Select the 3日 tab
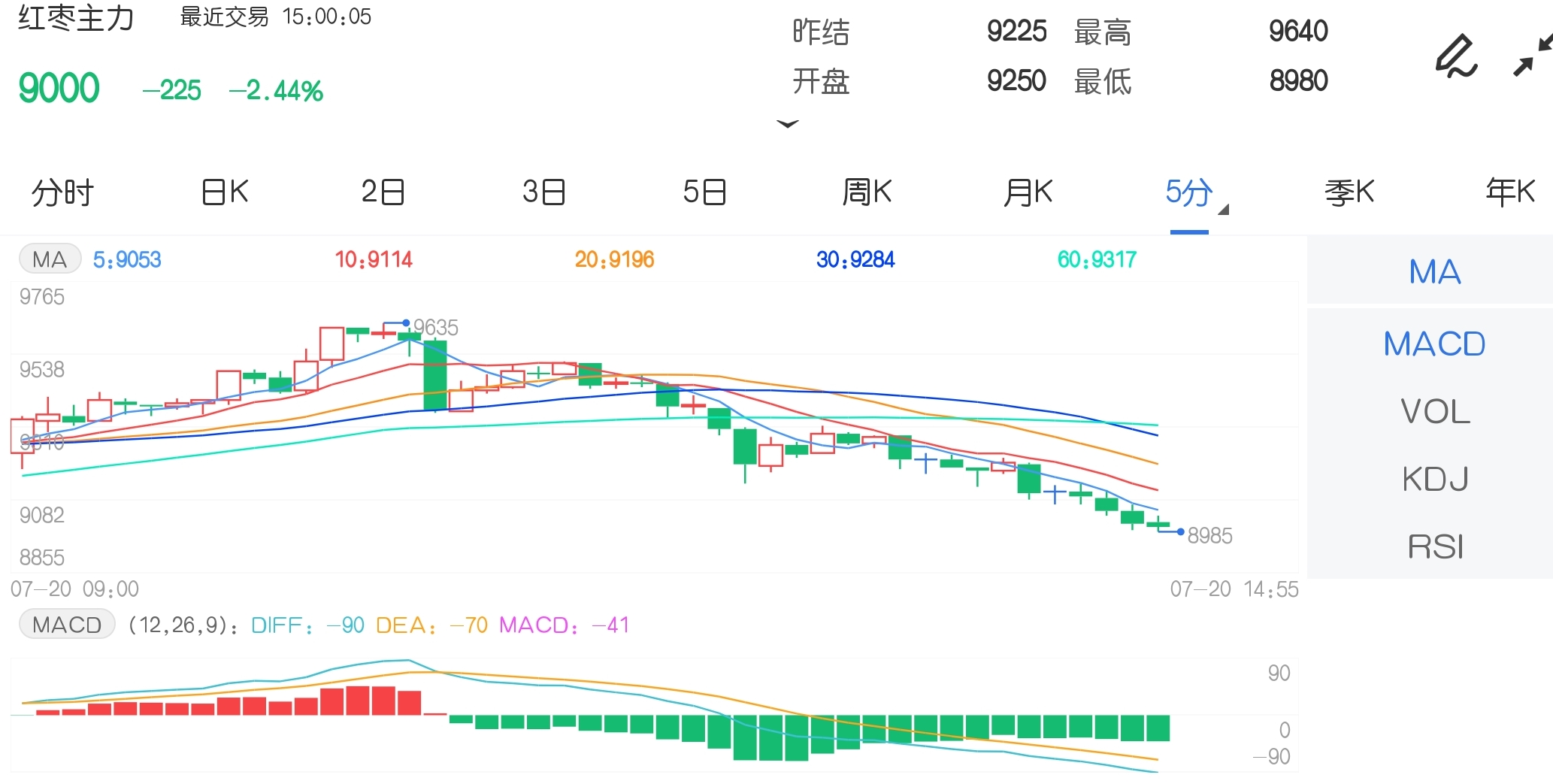 [x=543, y=192]
